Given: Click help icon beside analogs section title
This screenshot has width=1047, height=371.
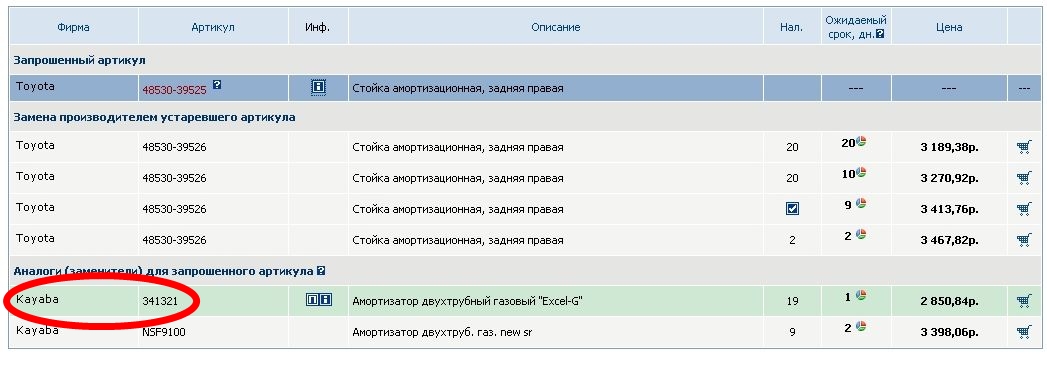Looking at the screenshot, I should (321, 271).
